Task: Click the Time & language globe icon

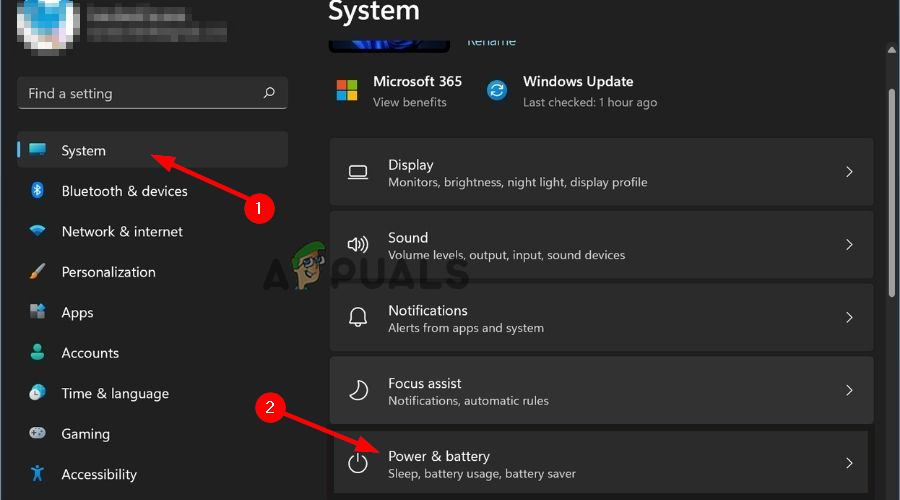Action: tap(37, 393)
